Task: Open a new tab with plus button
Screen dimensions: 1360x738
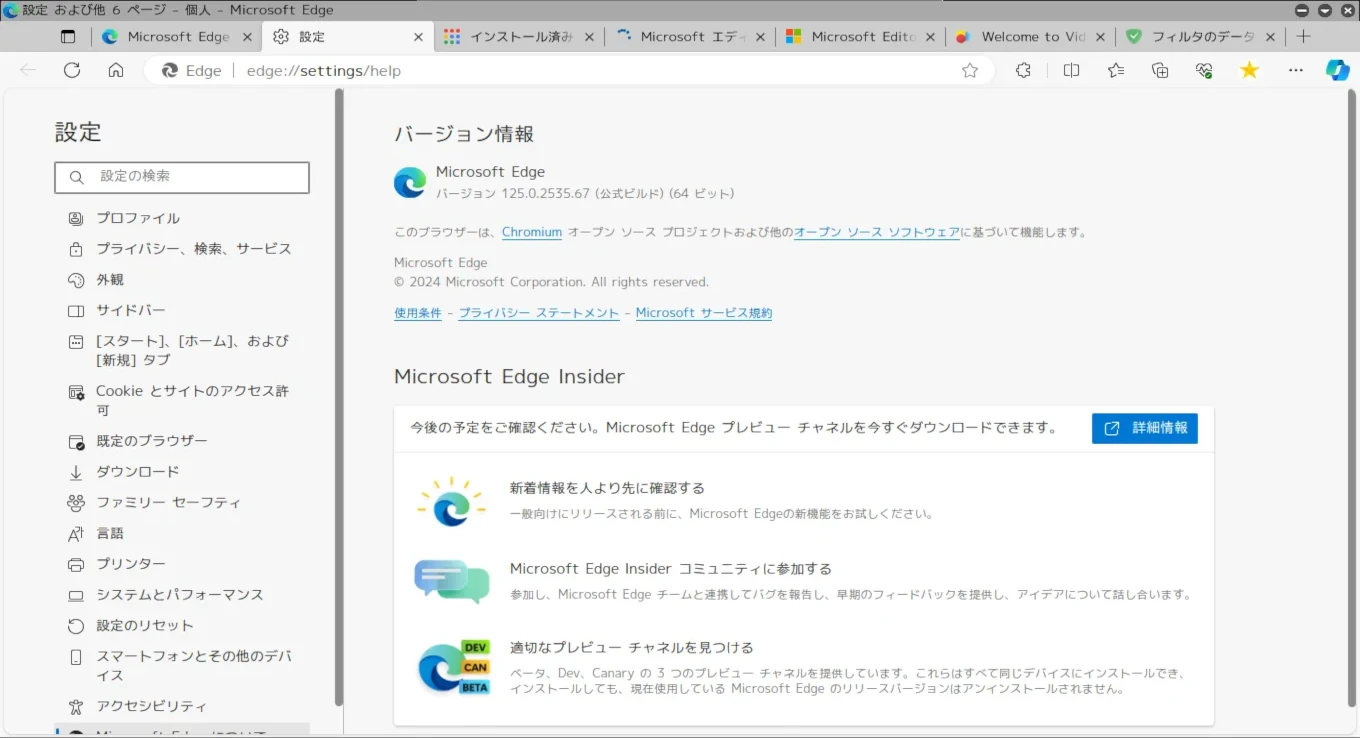Action: 1303,37
